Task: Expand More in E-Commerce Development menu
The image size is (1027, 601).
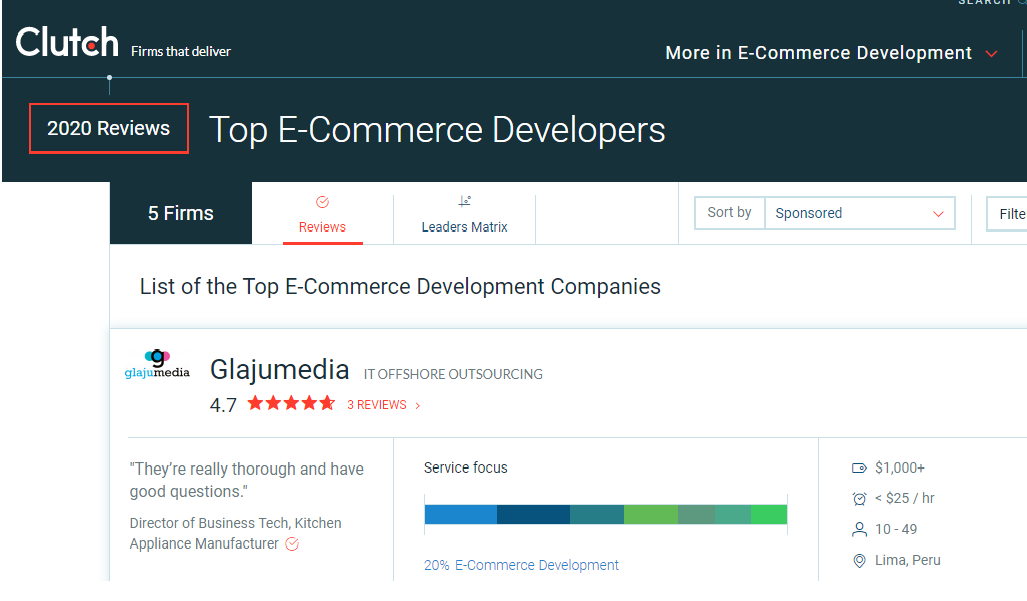Action: (831, 53)
